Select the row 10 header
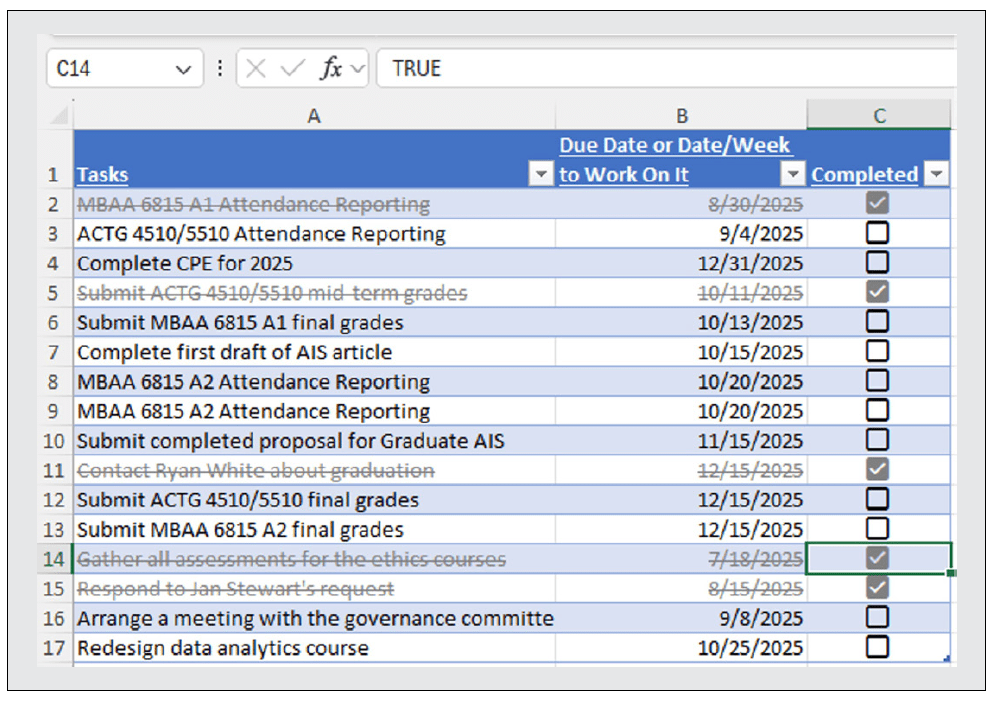997x715 pixels. coord(55,441)
